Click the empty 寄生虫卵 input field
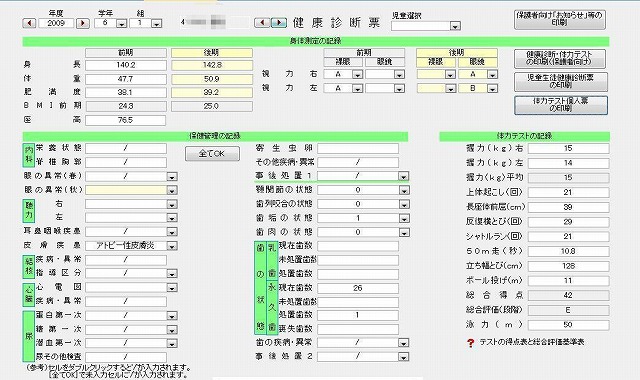The height and width of the screenshot is (380, 640). [x=358, y=149]
